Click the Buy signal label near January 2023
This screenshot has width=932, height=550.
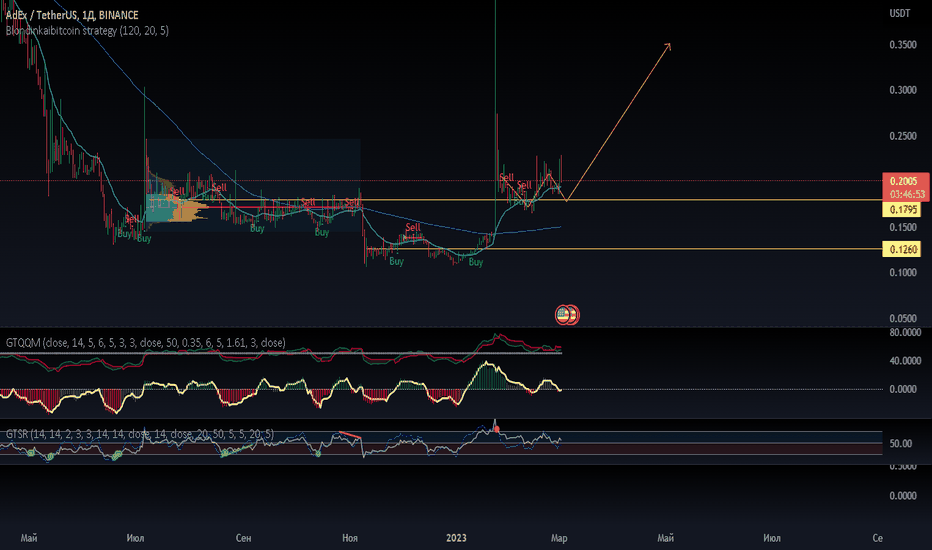tap(476, 262)
